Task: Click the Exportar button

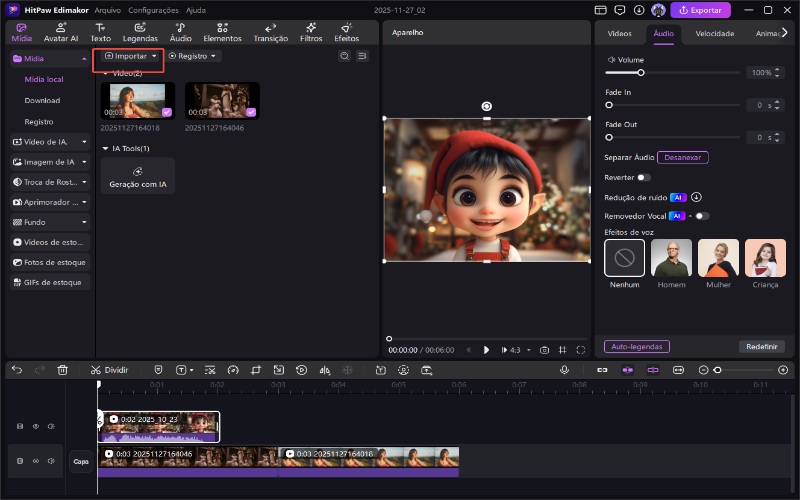Action: (x=700, y=10)
